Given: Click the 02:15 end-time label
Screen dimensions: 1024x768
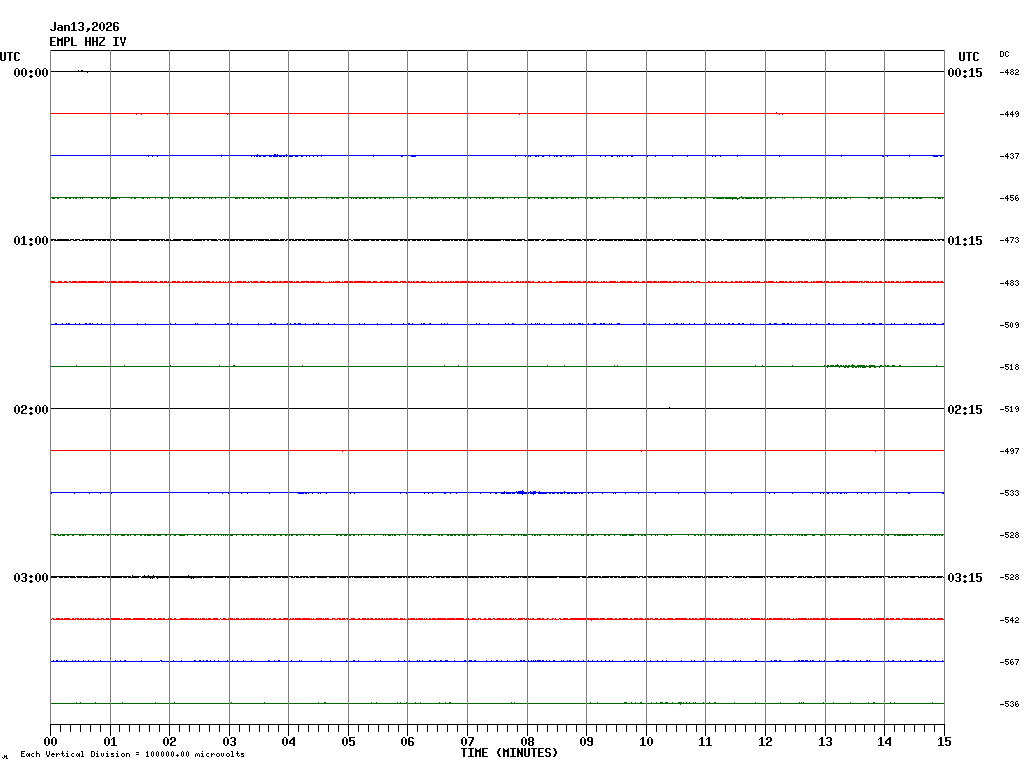Looking at the screenshot, I should pyautogui.click(x=965, y=409).
